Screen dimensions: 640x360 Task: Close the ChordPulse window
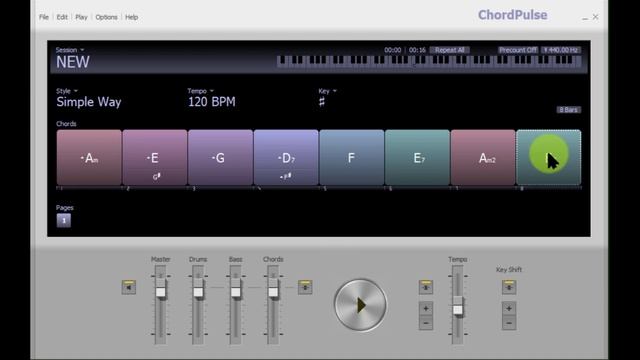596,17
